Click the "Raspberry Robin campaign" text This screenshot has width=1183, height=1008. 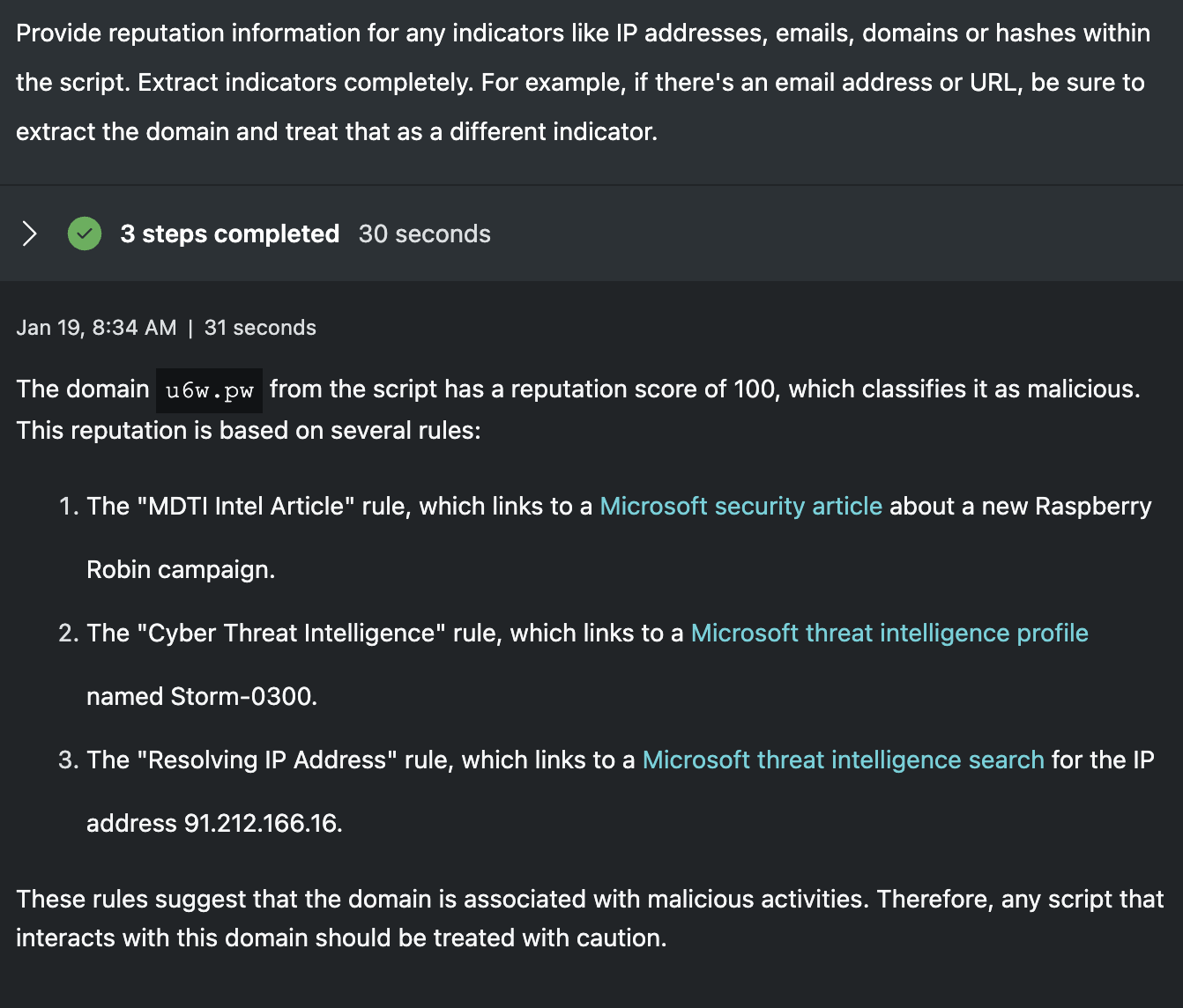(180, 569)
